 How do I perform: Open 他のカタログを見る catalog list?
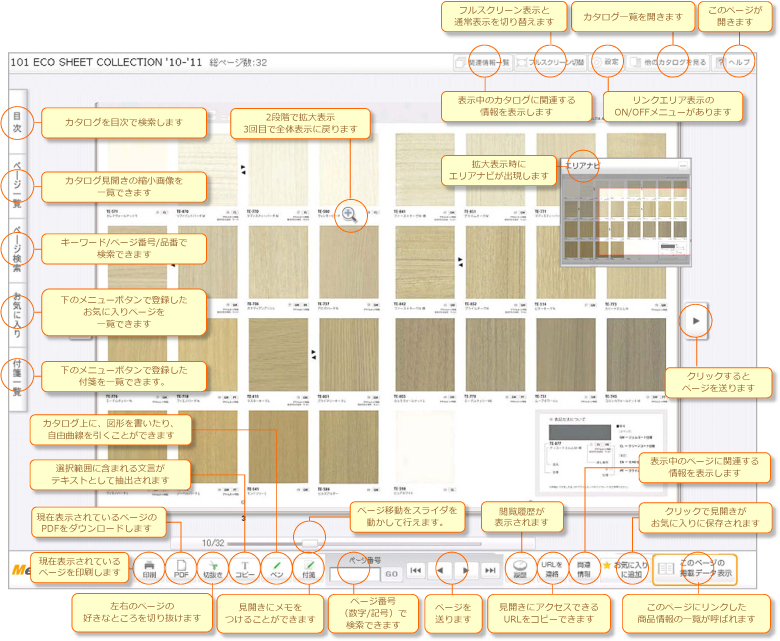tap(668, 62)
